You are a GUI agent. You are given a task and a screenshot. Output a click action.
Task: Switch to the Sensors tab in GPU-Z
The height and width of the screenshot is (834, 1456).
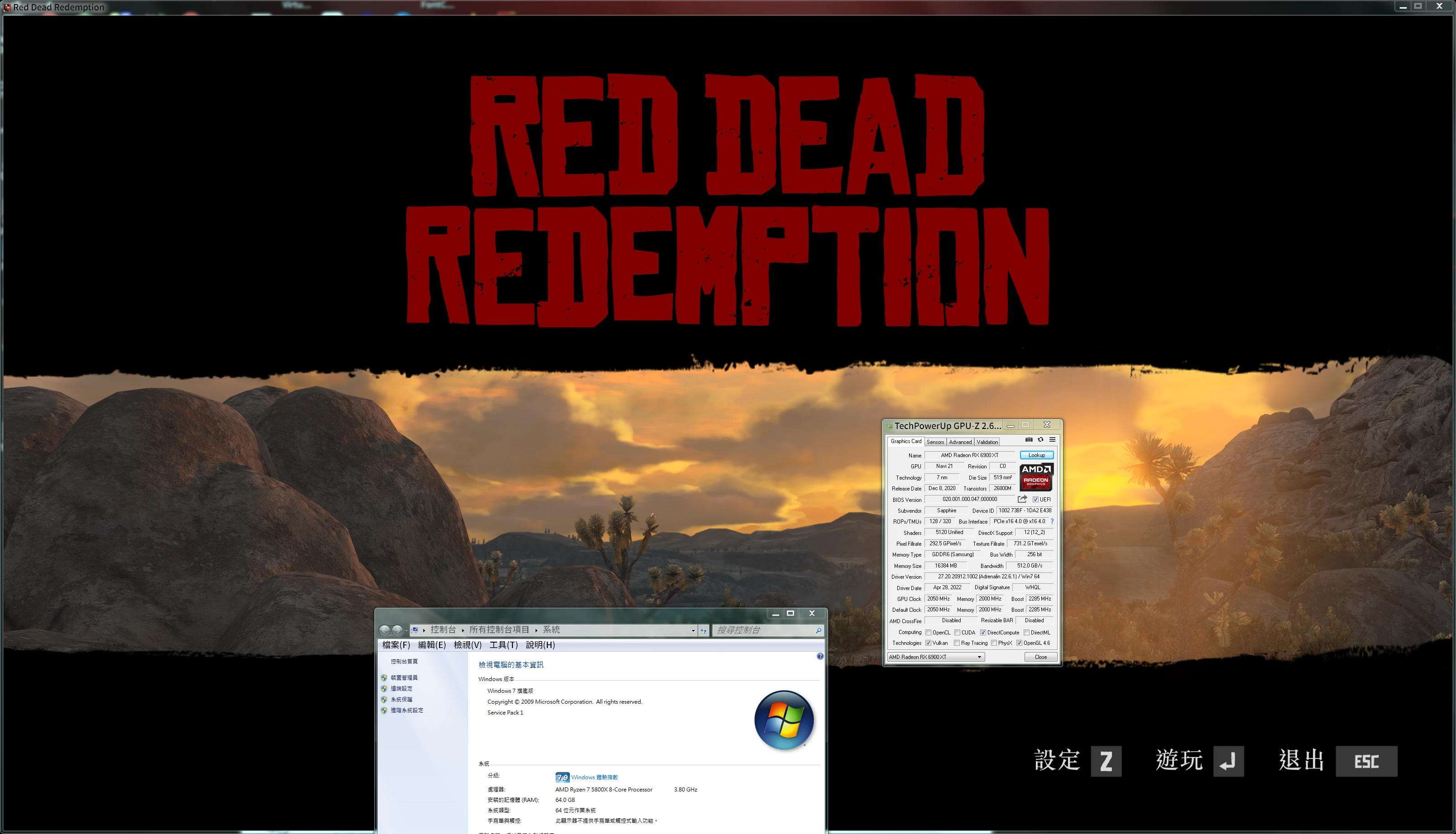coord(935,442)
